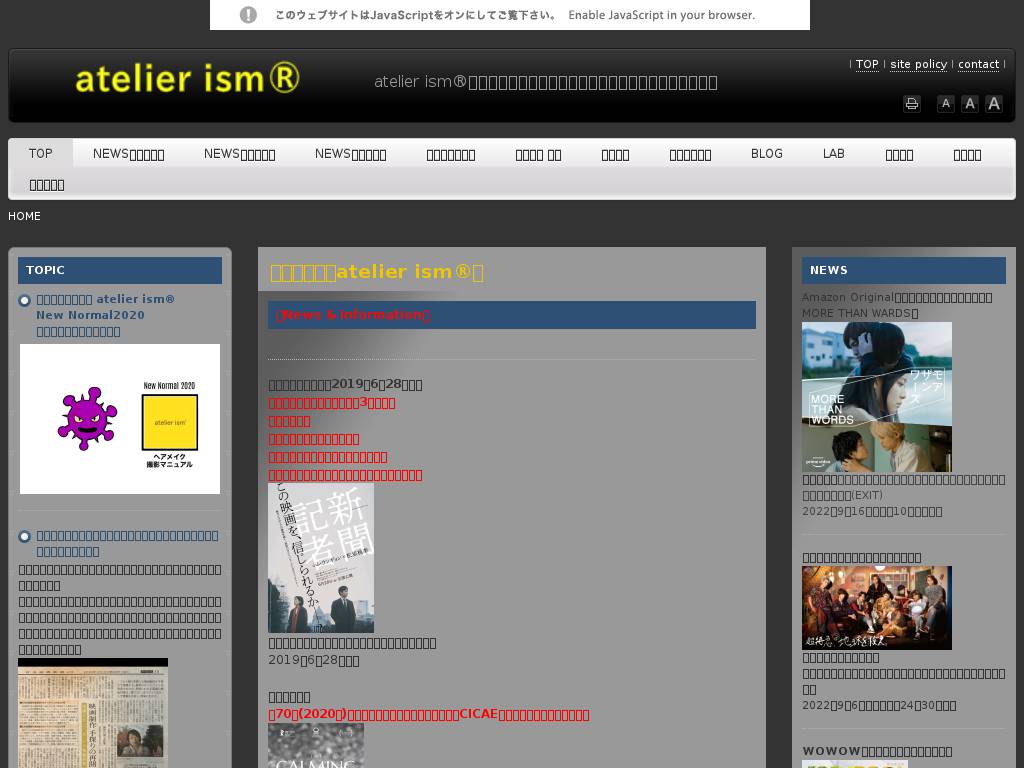Select the small font size icon

pyautogui.click(x=945, y=104)
